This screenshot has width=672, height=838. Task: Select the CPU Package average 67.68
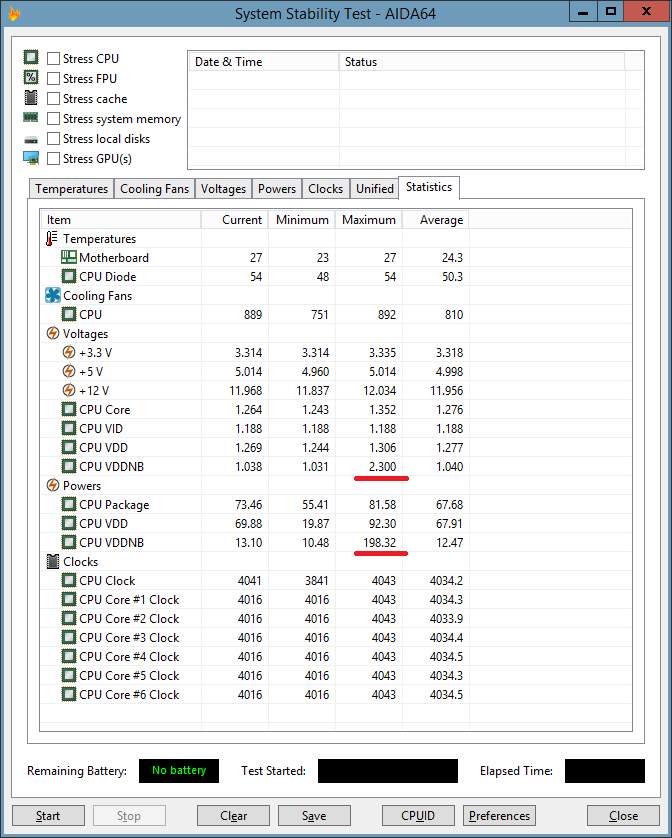coord(450,505)
